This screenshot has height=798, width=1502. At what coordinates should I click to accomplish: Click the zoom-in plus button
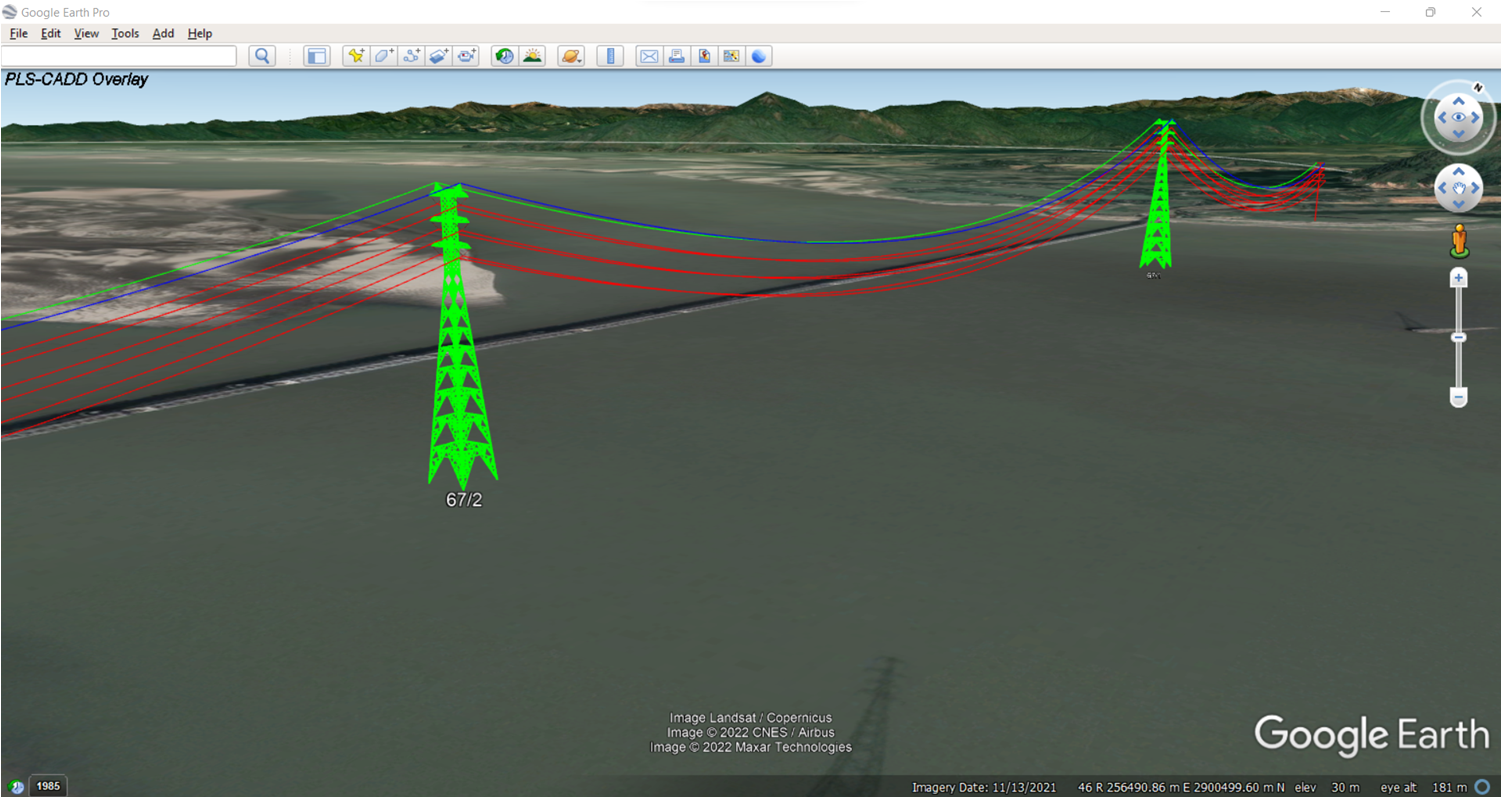(1459, 278)
